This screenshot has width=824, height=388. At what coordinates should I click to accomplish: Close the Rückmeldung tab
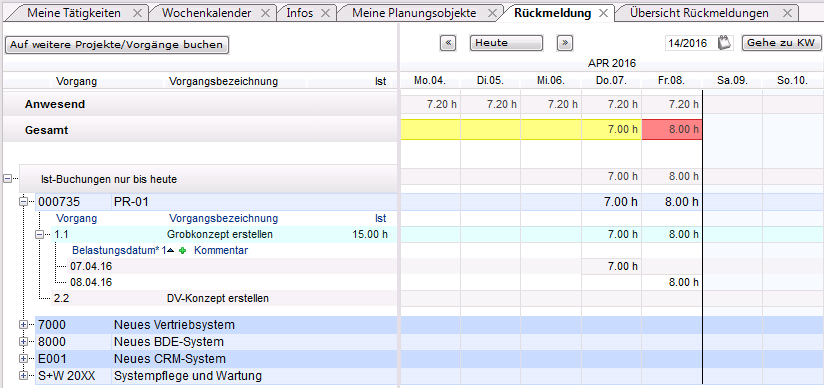point(603,13)
